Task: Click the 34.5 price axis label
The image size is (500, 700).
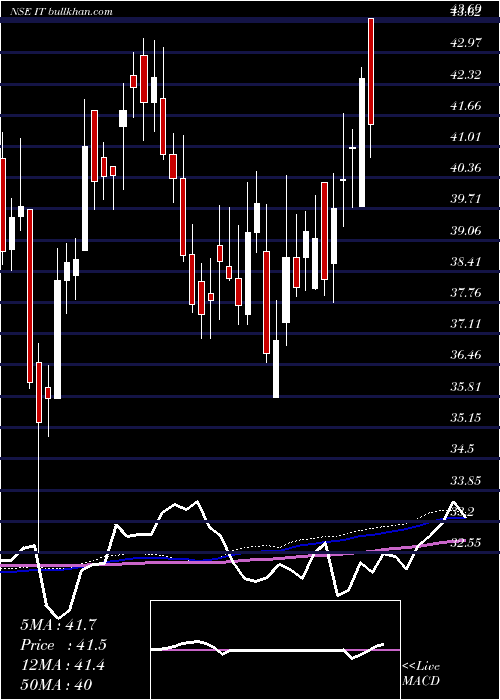Action: [x=462, y=448]
